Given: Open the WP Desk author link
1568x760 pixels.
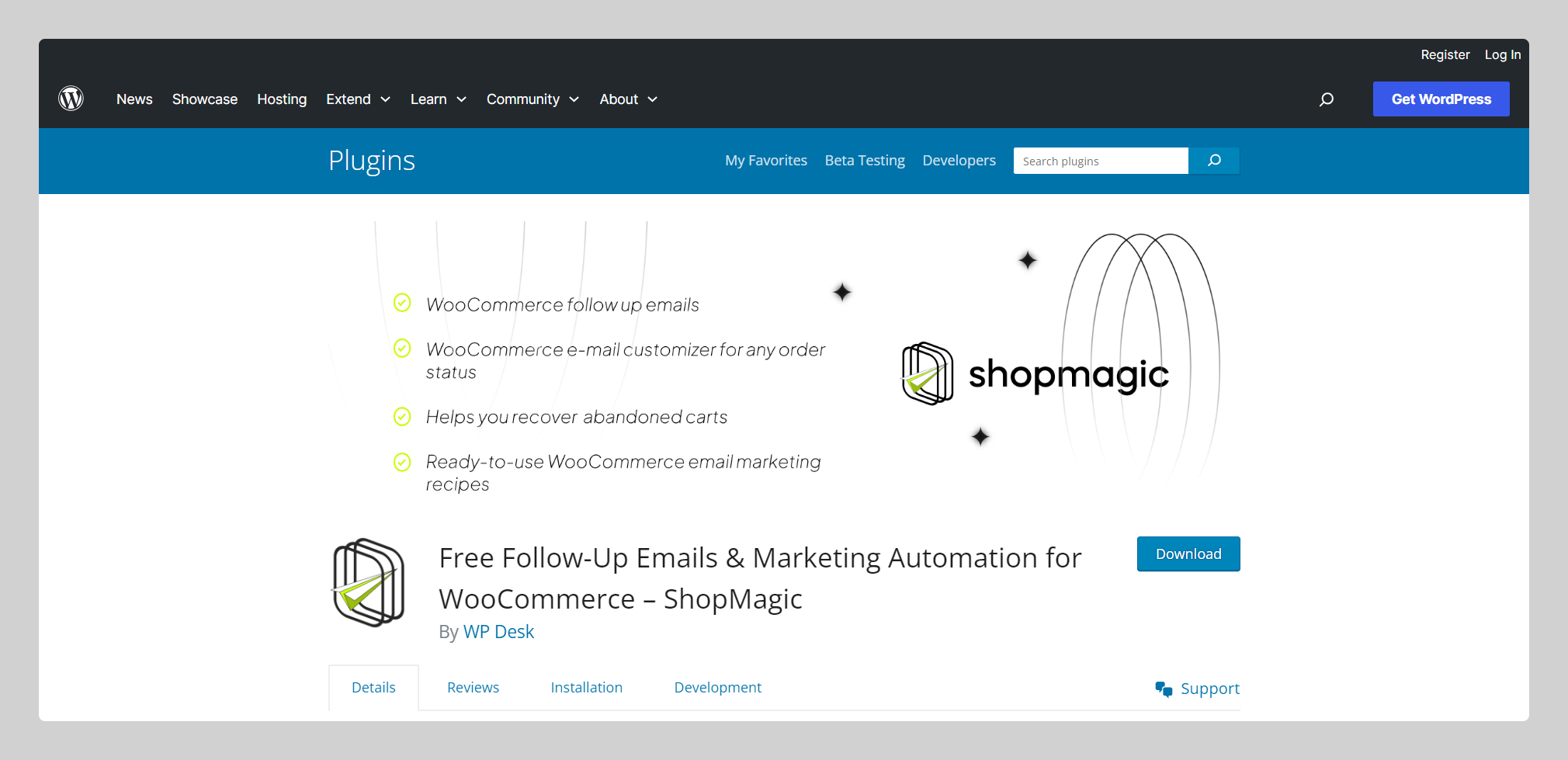Looking at the screenshot, I should point(498,631).
